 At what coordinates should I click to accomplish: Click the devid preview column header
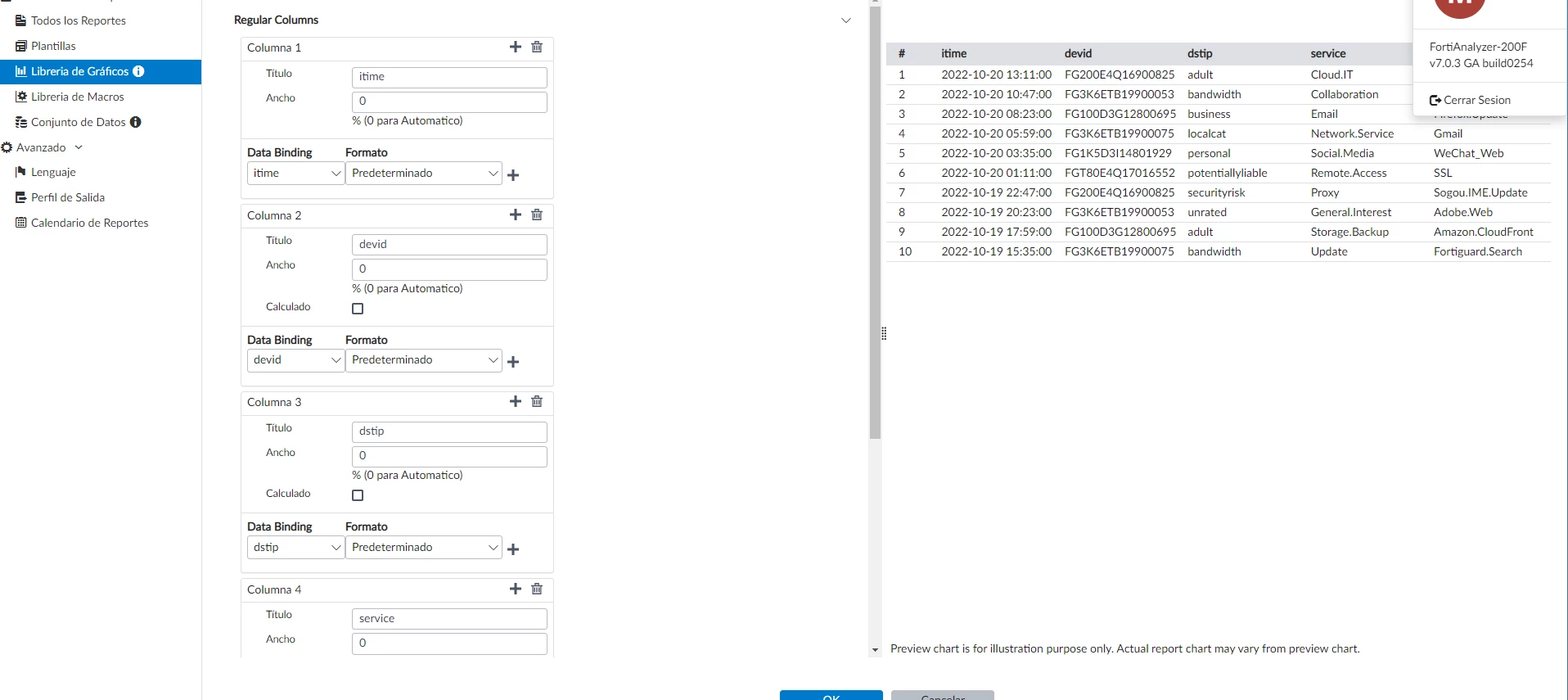coord(1078,53)
